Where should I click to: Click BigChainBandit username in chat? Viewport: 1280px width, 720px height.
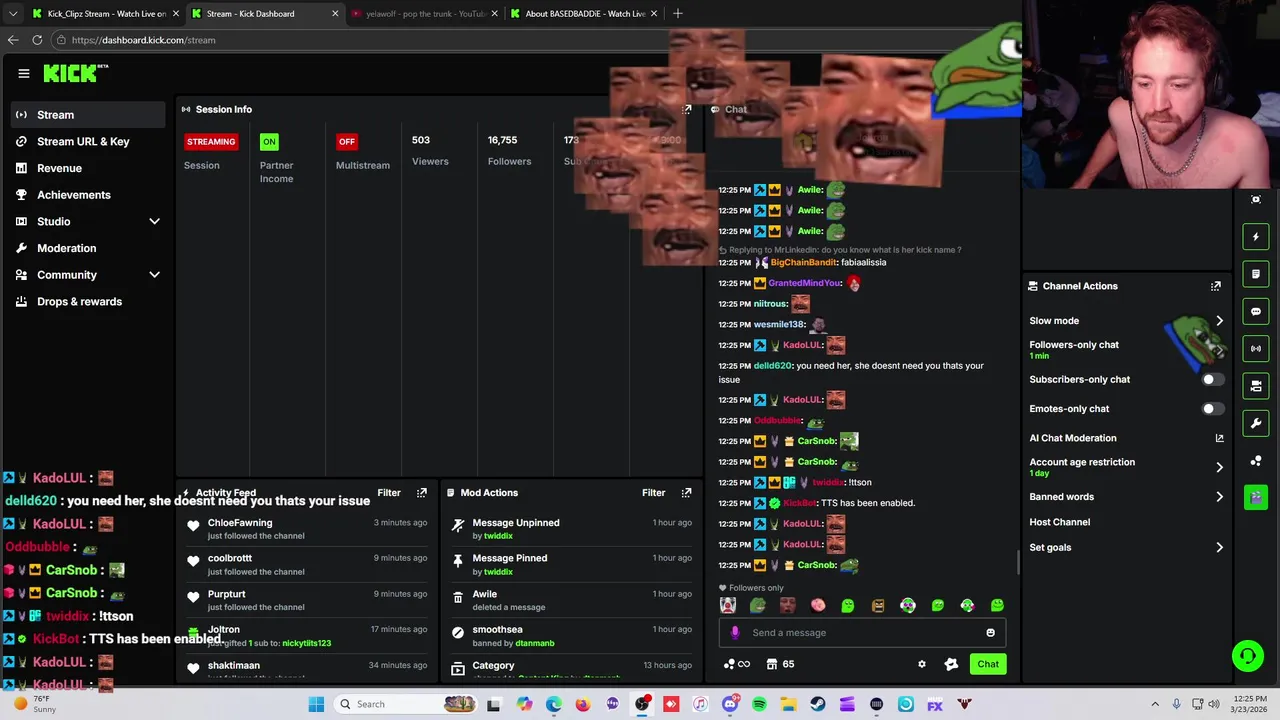coord(803,263)
